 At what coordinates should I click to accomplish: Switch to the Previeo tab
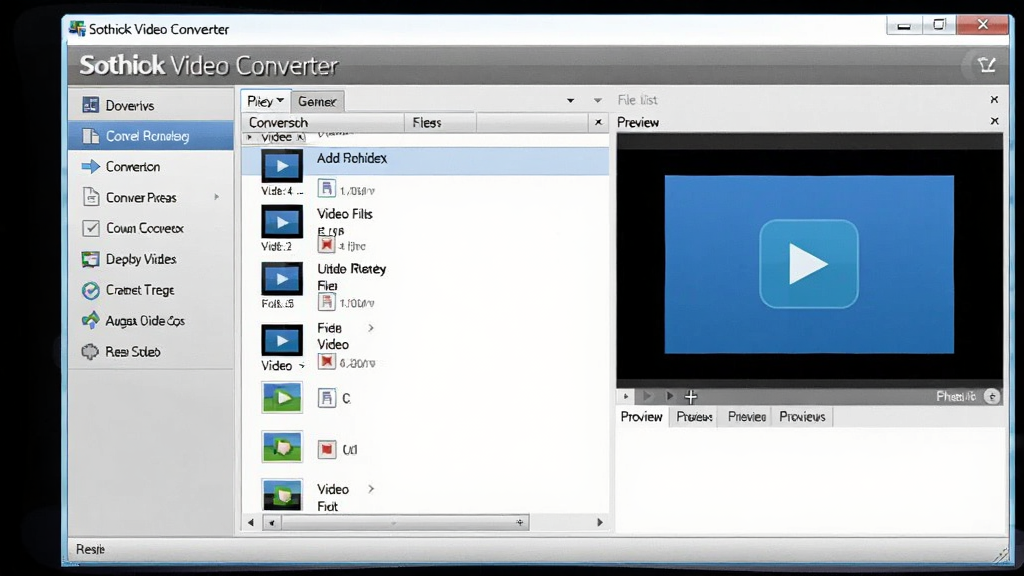pos(746,417)
